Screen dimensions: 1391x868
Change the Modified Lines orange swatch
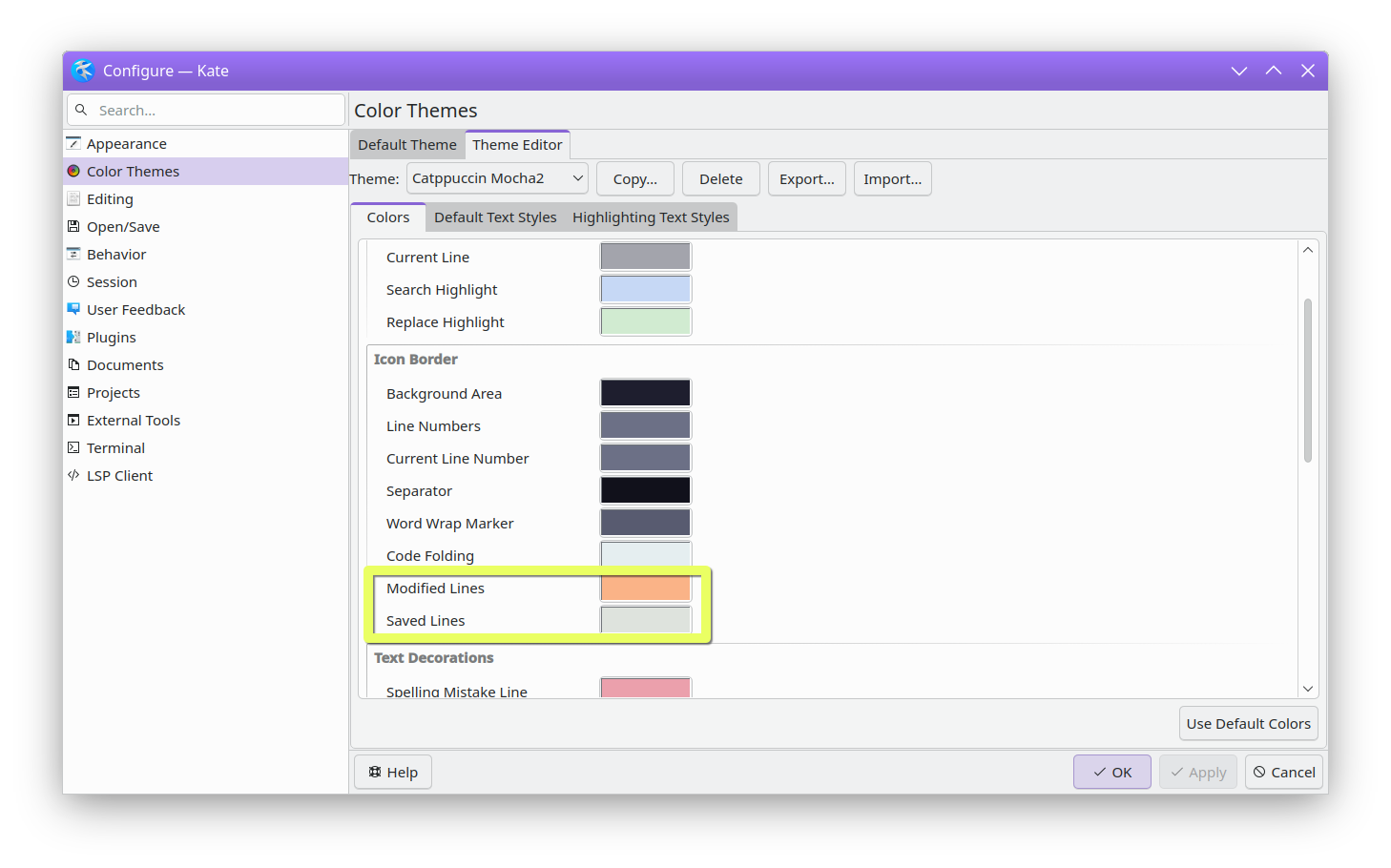(646, 588)
